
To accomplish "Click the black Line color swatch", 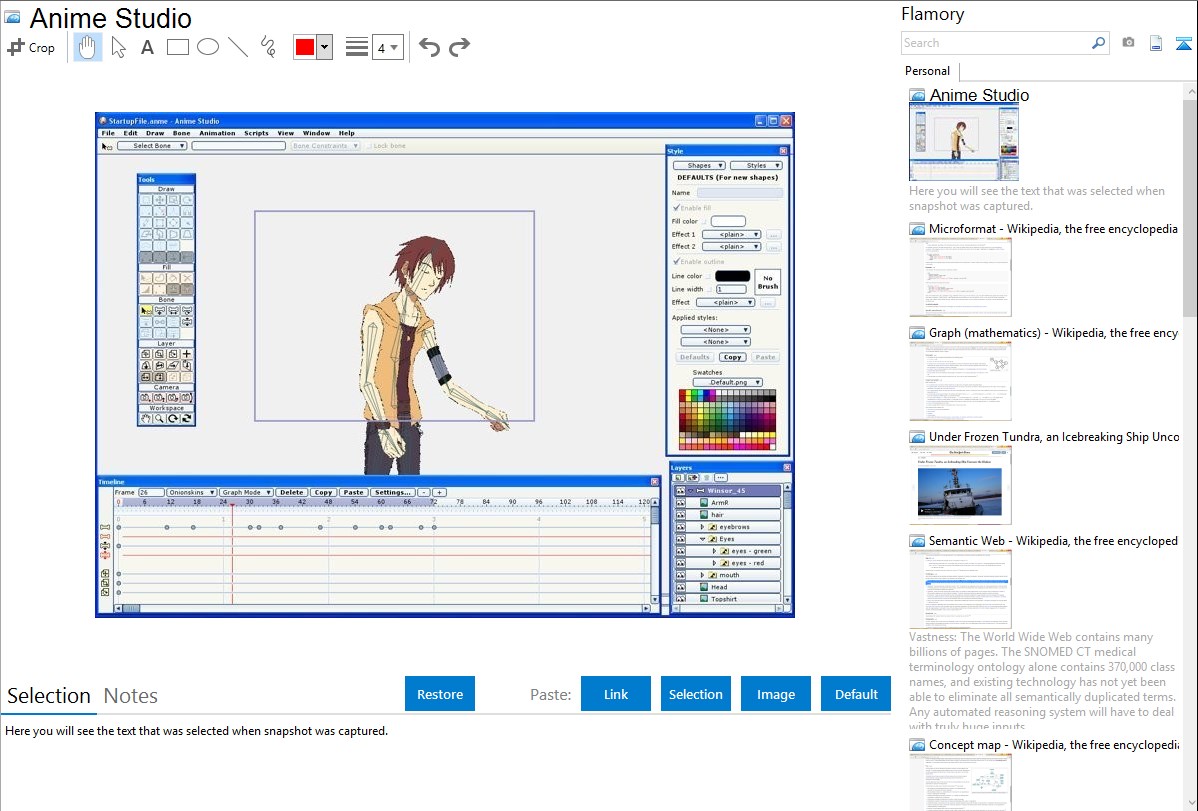I will [x=732, y=276].
